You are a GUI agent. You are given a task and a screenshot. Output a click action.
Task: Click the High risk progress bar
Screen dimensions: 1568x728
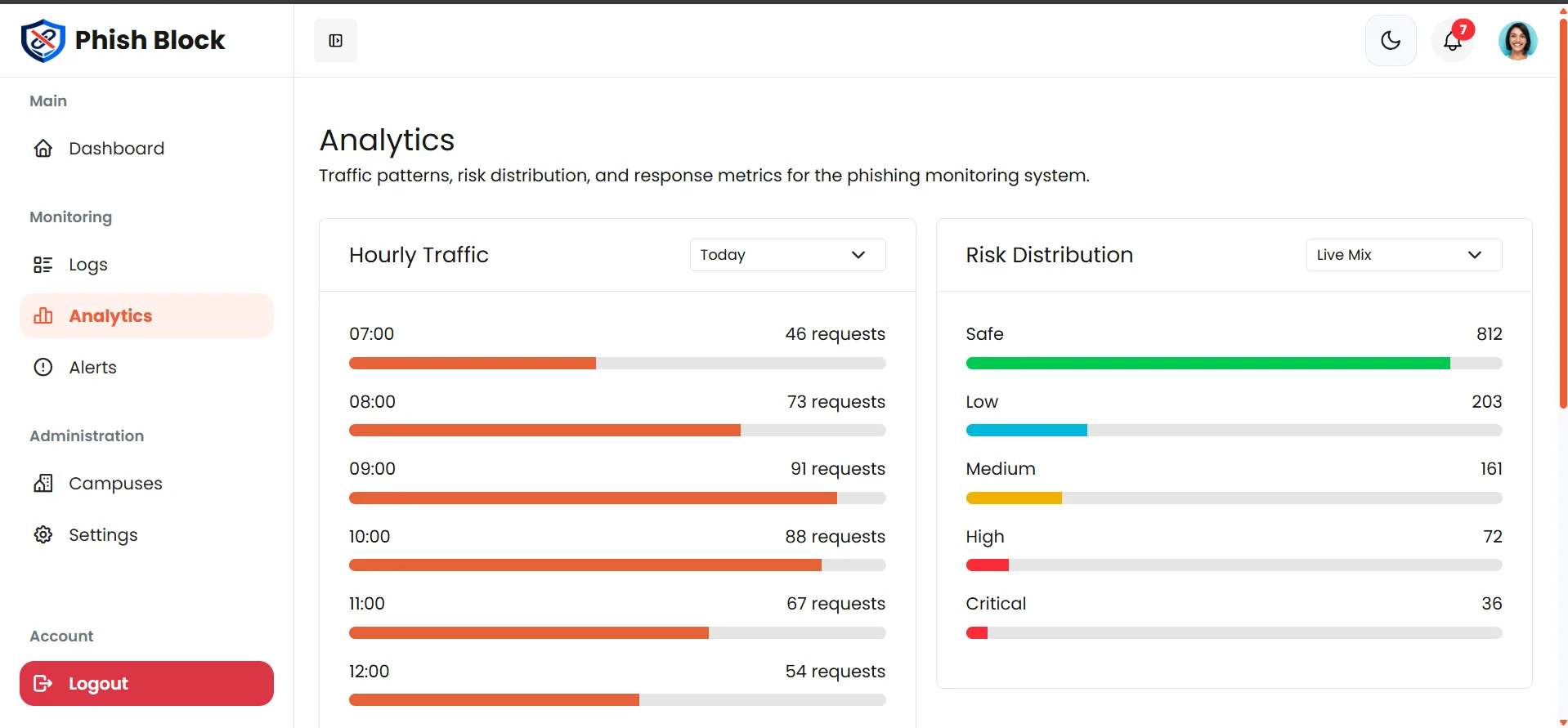click(x=1234, y=565)
